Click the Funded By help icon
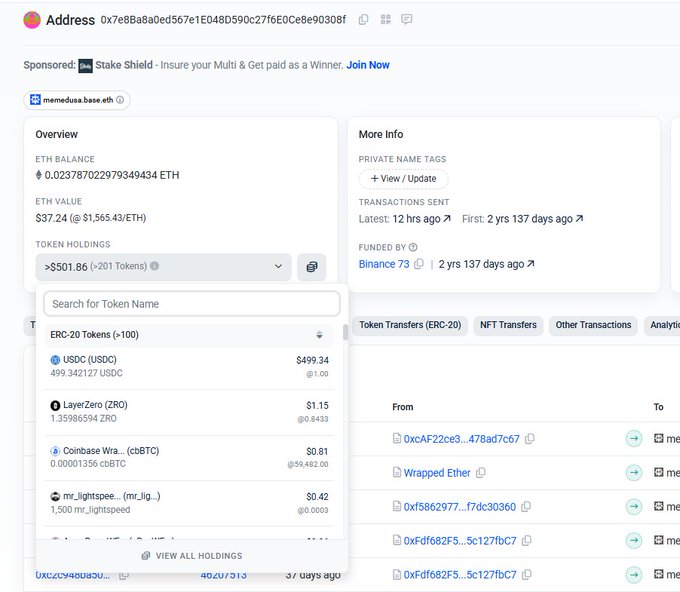The width and height of the screenshot is (680, 592). [x=413, y=247]
